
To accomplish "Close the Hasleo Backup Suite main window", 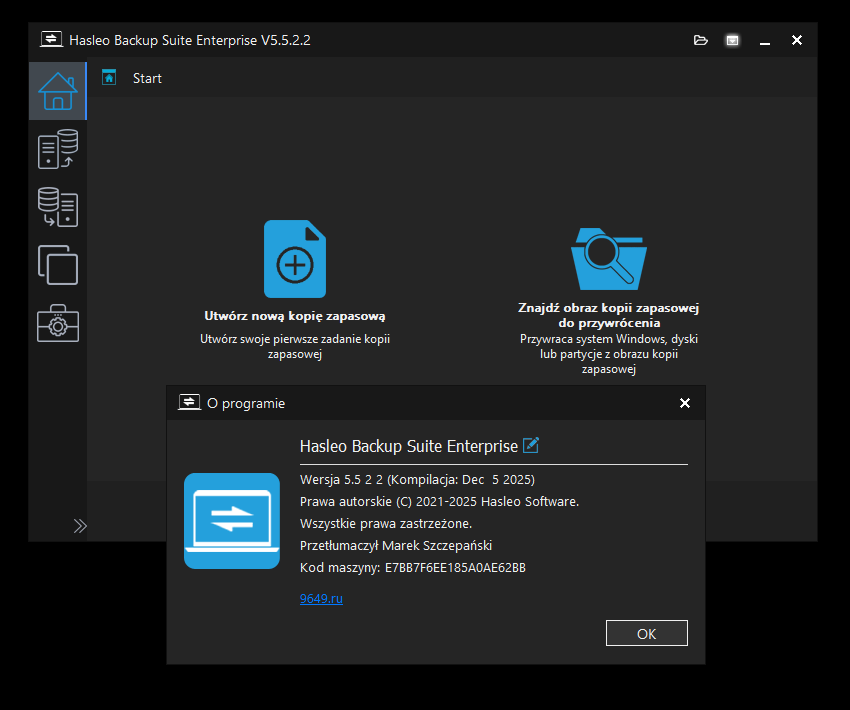I will click(x=797, y=40).
